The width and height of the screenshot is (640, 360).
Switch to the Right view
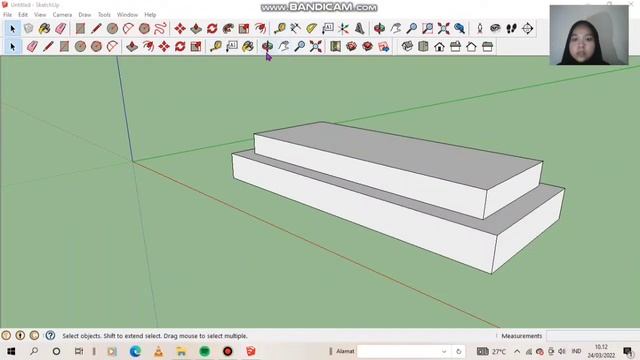[x=456, y=46]
